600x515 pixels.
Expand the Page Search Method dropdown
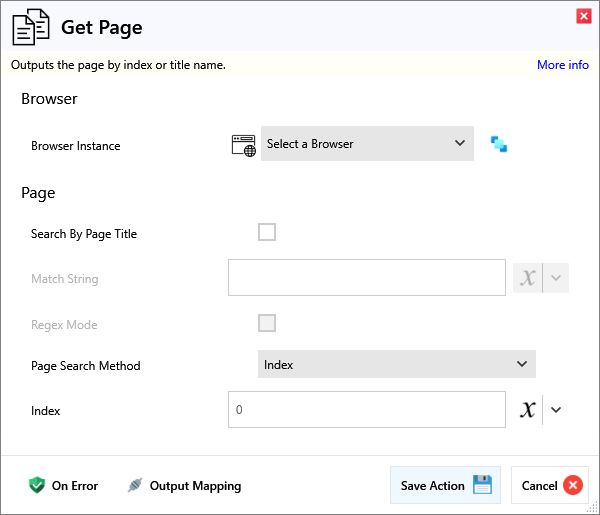[396, 364]
